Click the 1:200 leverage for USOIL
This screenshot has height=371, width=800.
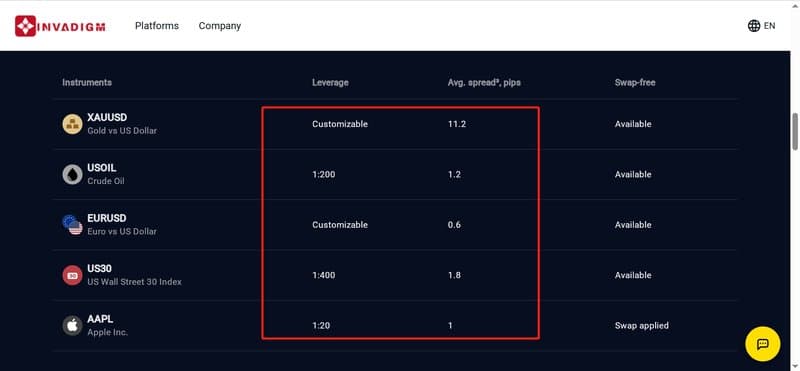coord(323,175)
